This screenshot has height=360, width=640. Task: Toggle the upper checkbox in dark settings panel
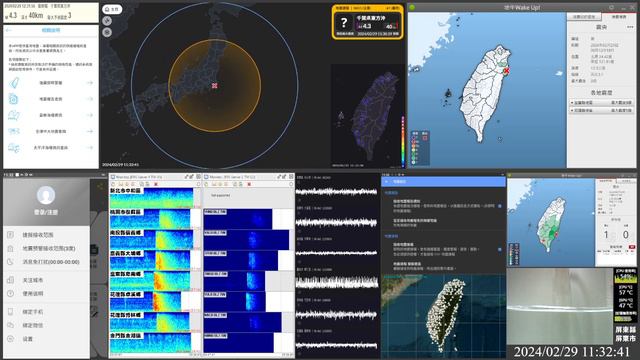(500, 206)
